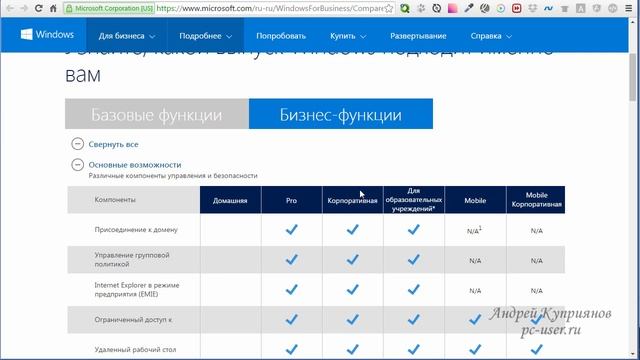Open the gray paw print extension

coord(421,8)
